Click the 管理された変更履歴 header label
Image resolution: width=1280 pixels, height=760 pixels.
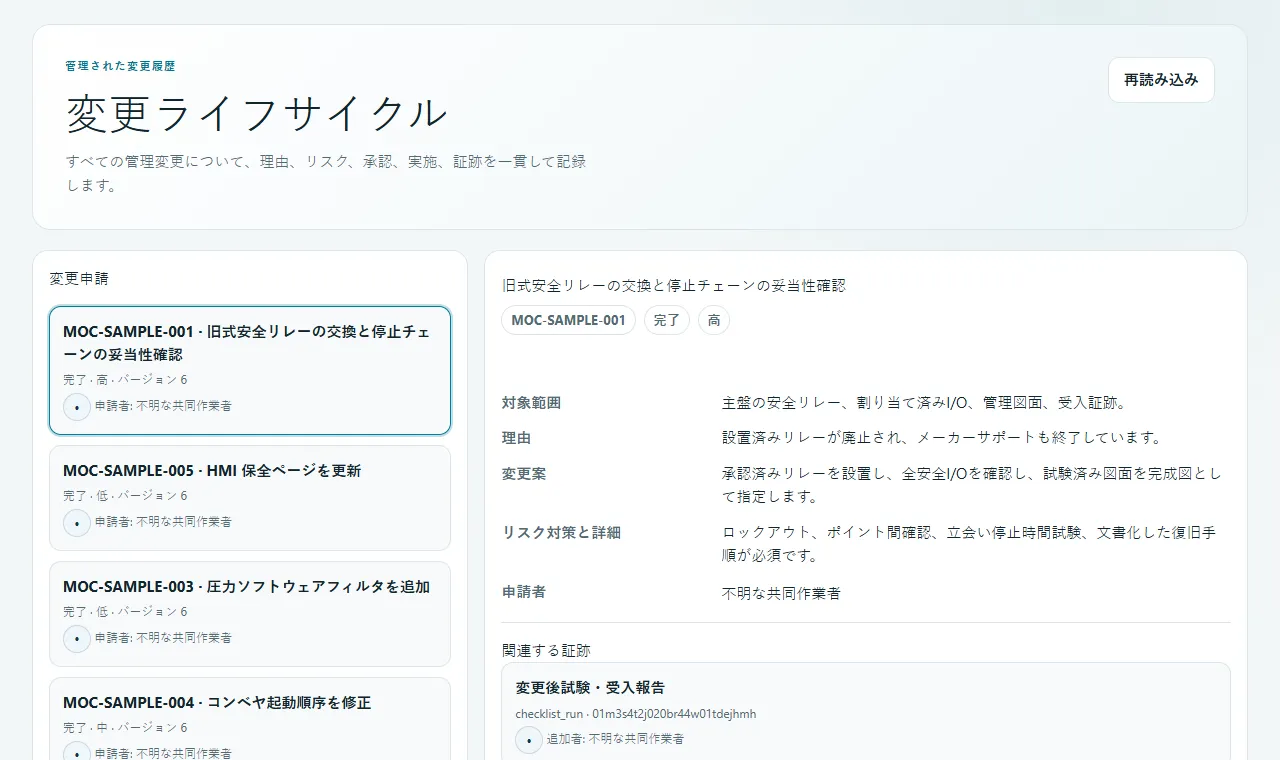(x=120, y=66)
